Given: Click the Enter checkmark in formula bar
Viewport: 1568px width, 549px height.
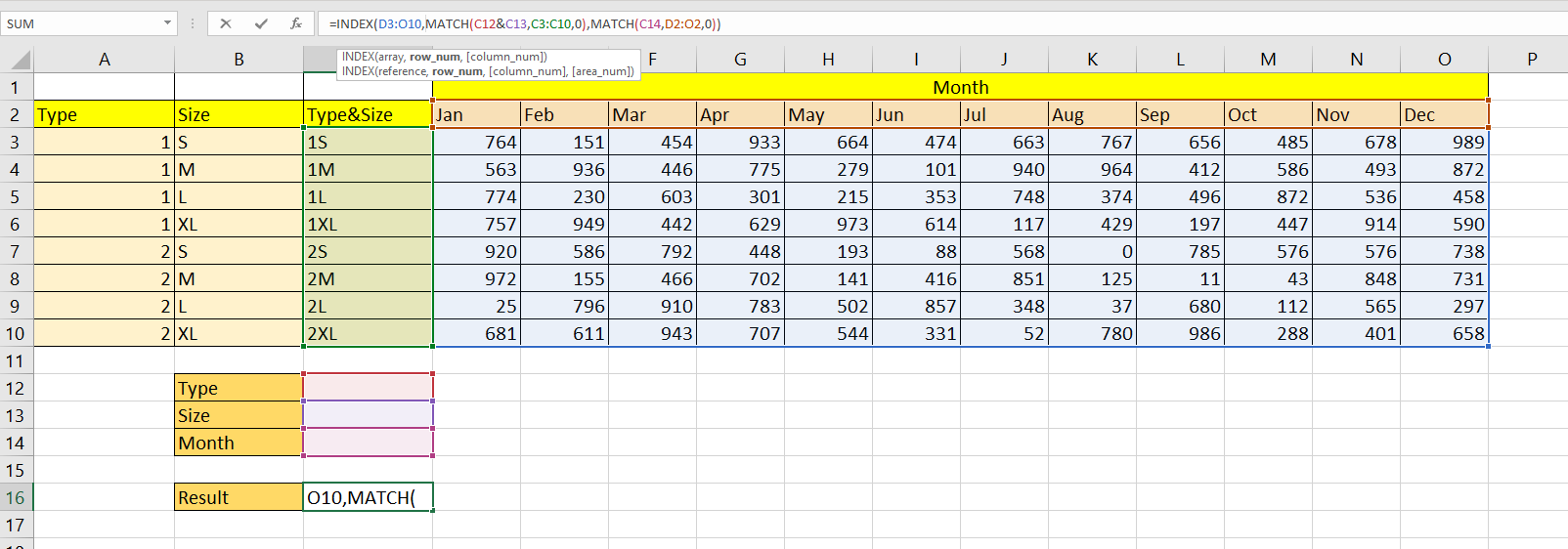Looking at the screenshot, I should point(261,23).
